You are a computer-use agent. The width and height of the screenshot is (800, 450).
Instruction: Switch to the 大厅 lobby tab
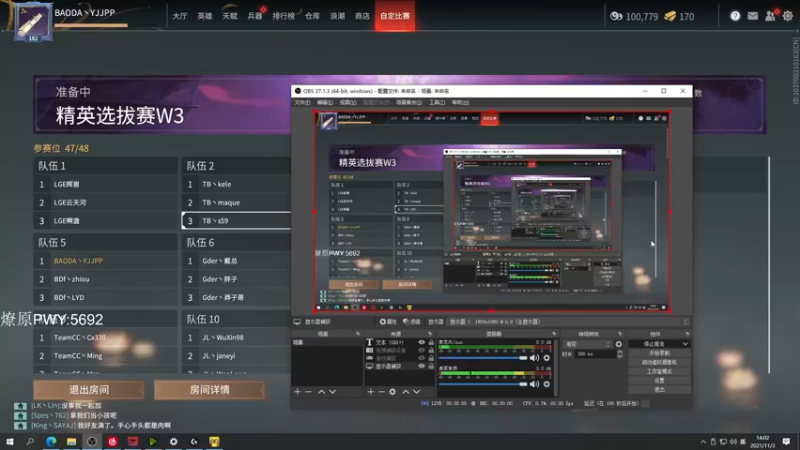click(x=180, y=16)
